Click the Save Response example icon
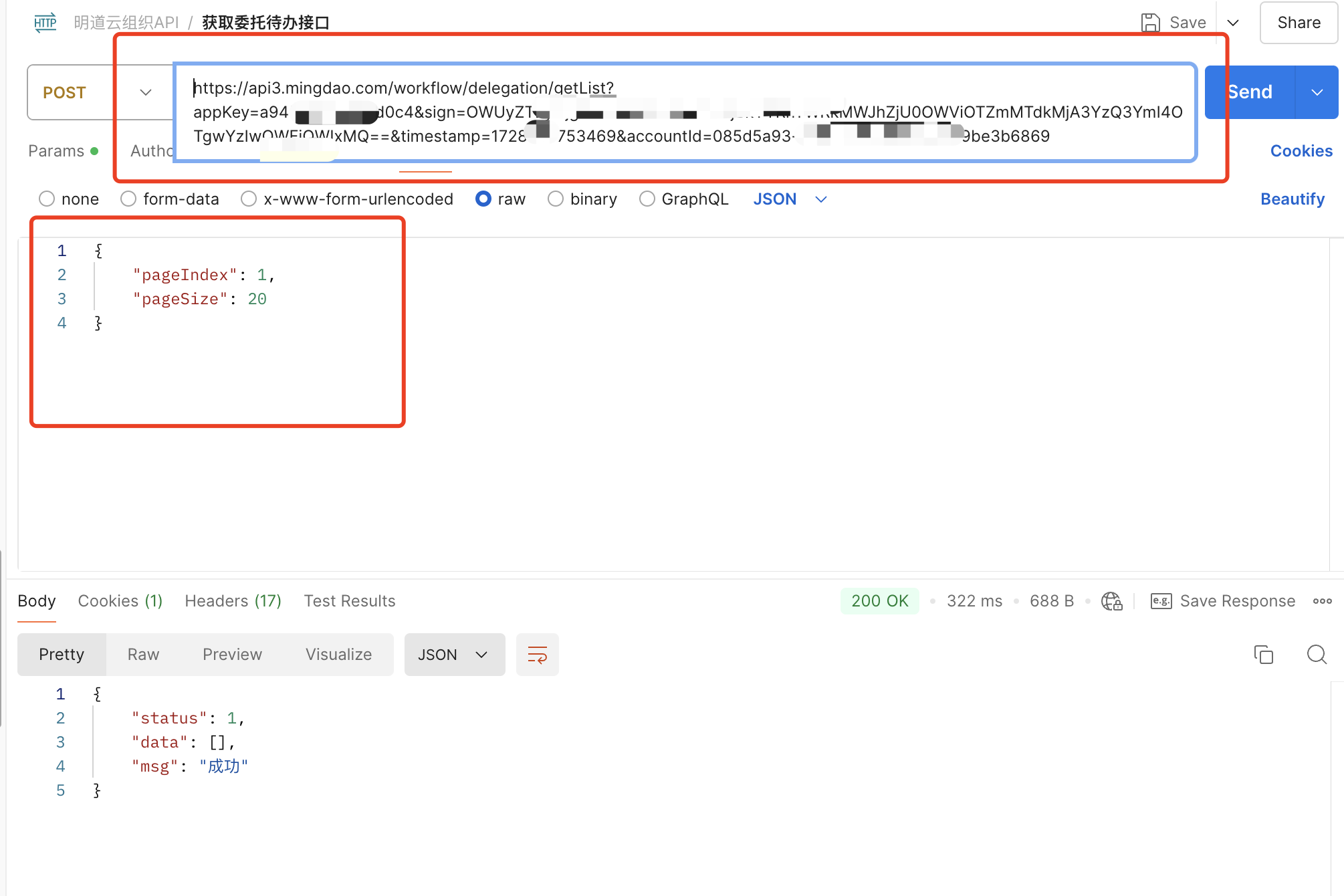Image resolution: width=1344 pixels, height=896 pixels. tap(1161, 601)
